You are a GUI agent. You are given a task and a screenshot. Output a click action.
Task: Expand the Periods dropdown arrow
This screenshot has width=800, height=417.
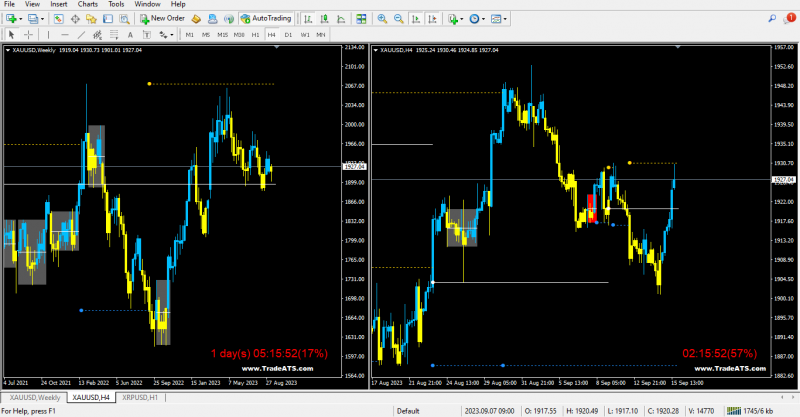coord(483,19)
